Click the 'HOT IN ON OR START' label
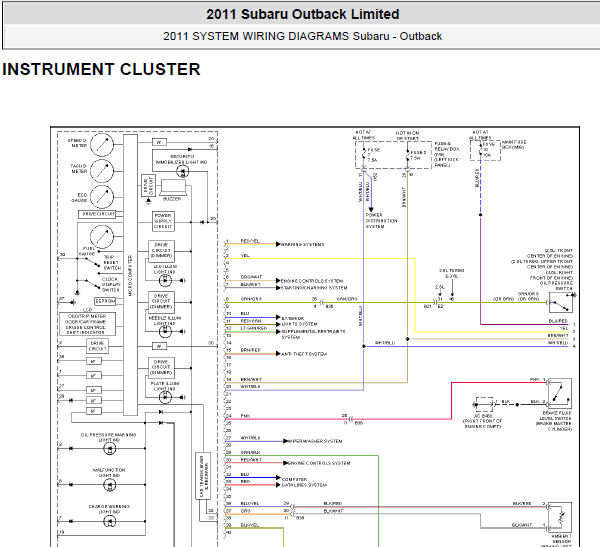600x547 pixels. (x=408, y=136)
